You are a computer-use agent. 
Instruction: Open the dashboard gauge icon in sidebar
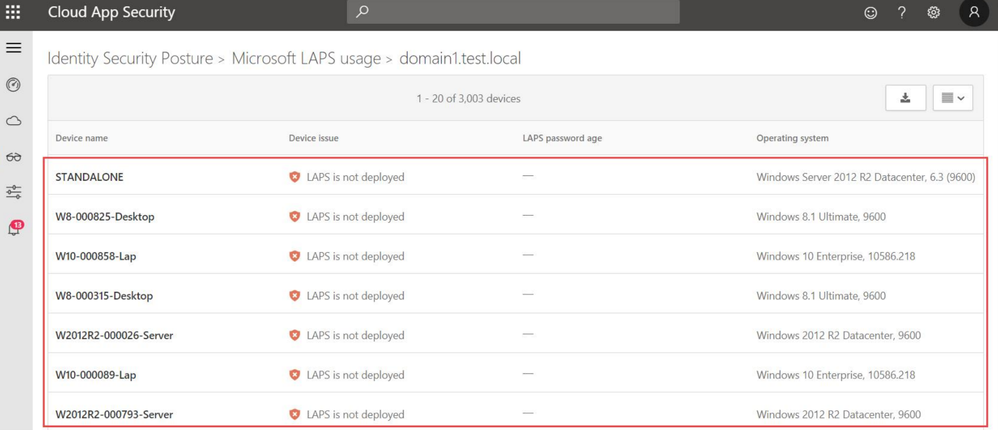(14, 85)
